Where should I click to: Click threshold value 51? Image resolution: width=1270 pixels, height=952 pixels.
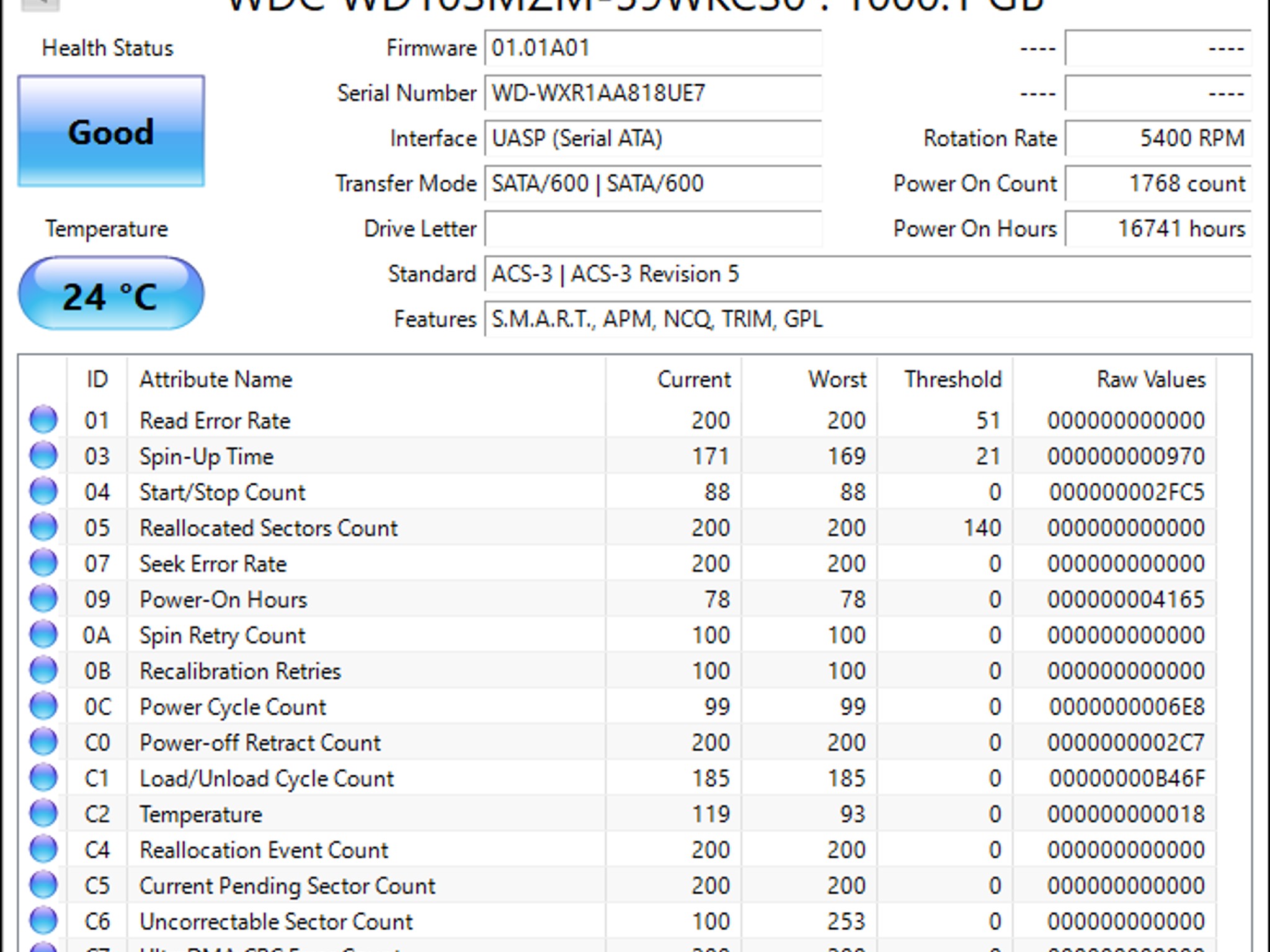coord(988,421)
